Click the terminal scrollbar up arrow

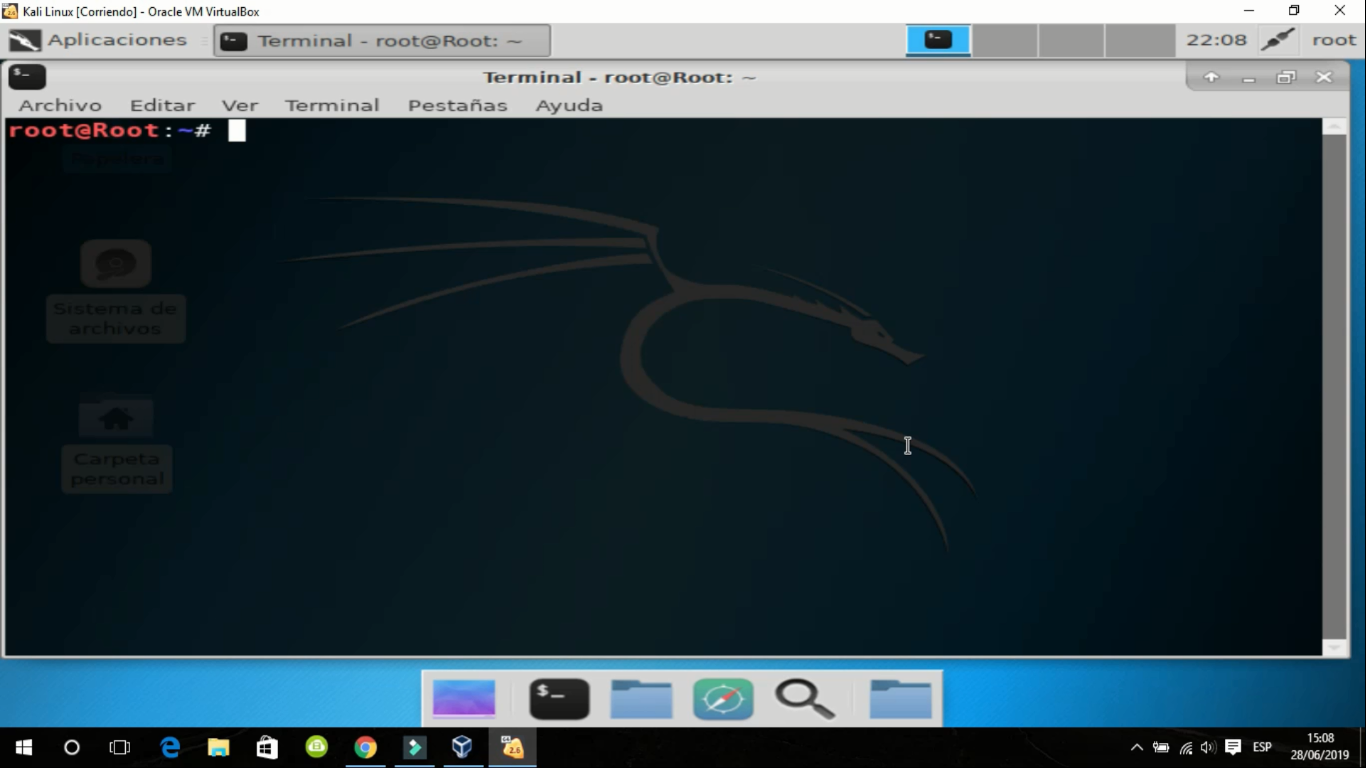click(1335, 126)
